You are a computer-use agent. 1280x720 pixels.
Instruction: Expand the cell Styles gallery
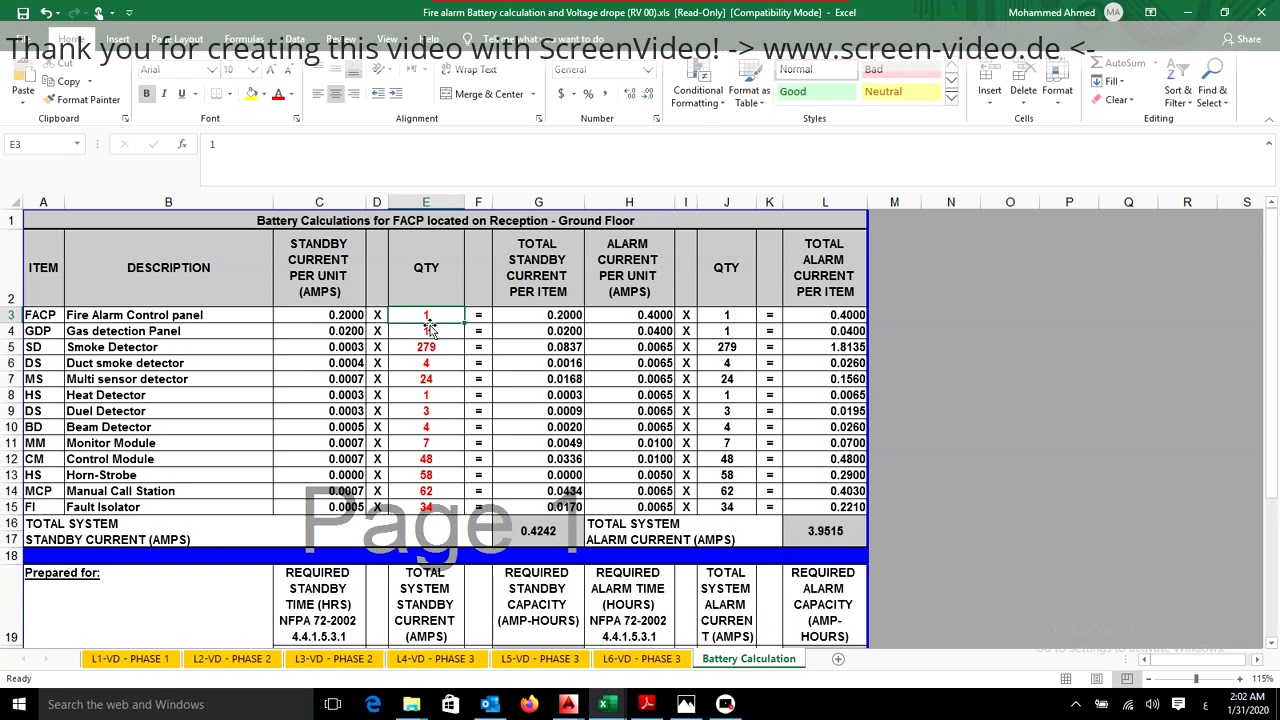tap(951, 97)
